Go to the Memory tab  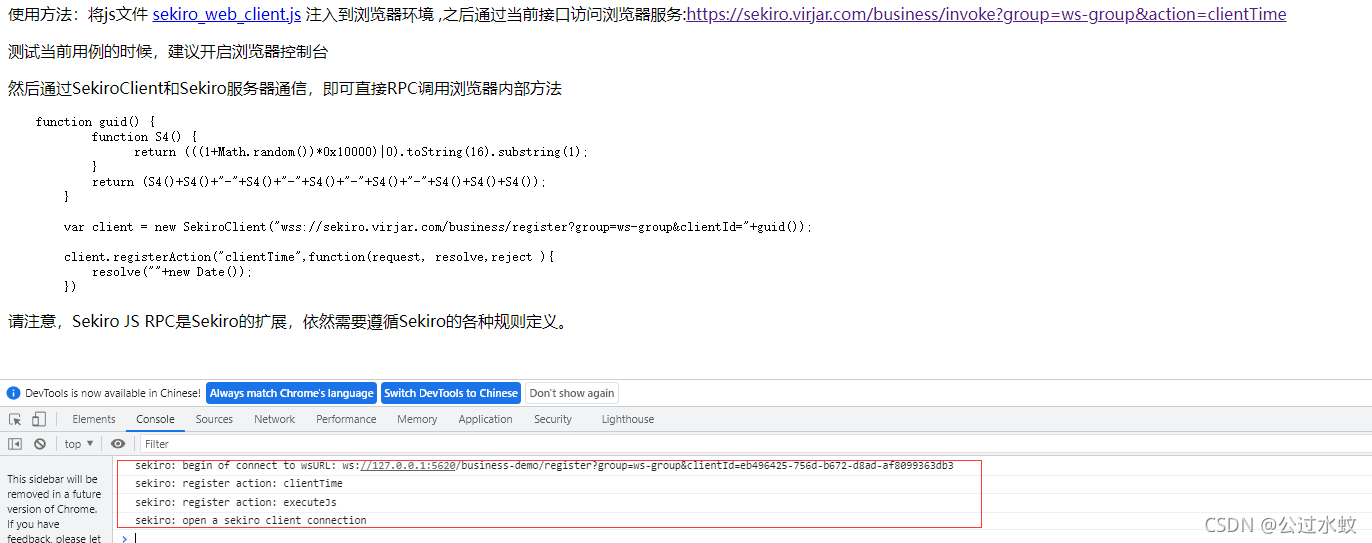pyautogui.click(x=417, y=419)
